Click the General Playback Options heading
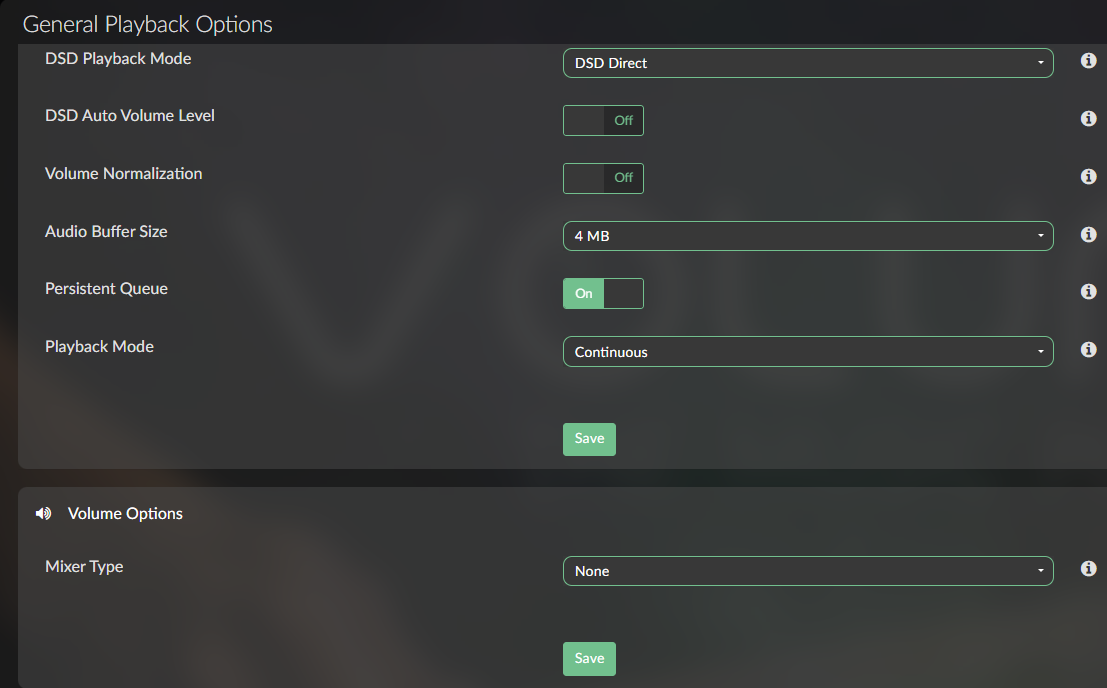This screenshot has width=1107, height=688. [x=148, y=25]
